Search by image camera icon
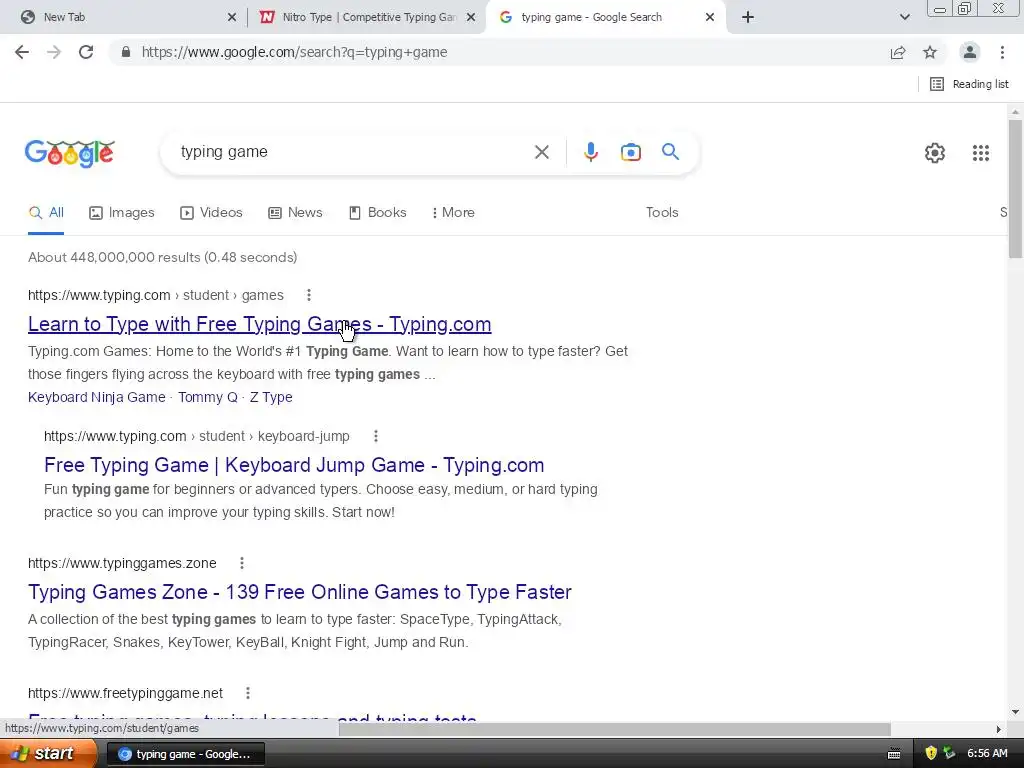Screen dimensions: 1024x768 pos(630,152)
